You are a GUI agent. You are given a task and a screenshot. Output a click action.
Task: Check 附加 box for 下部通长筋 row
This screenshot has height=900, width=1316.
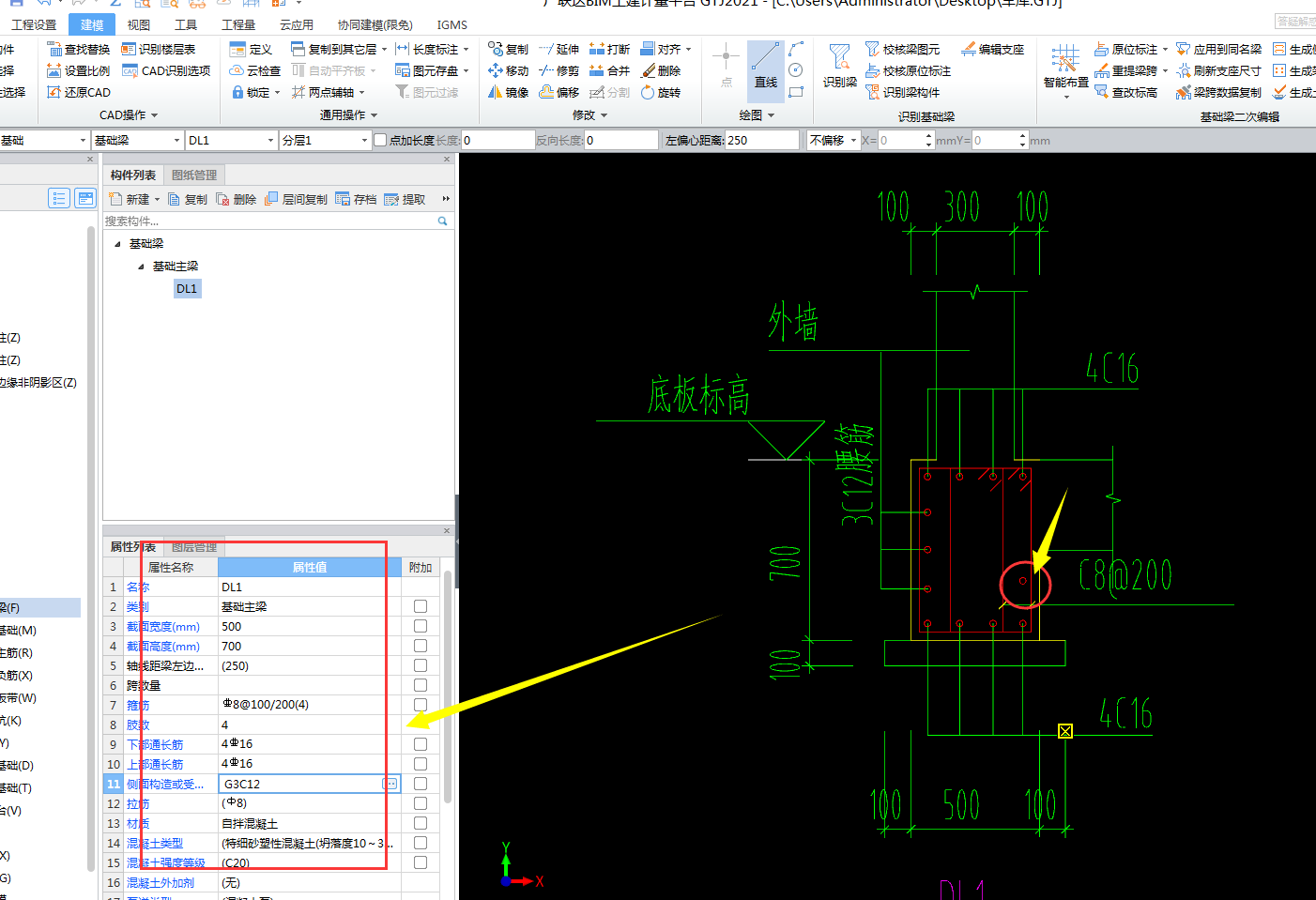420,744
